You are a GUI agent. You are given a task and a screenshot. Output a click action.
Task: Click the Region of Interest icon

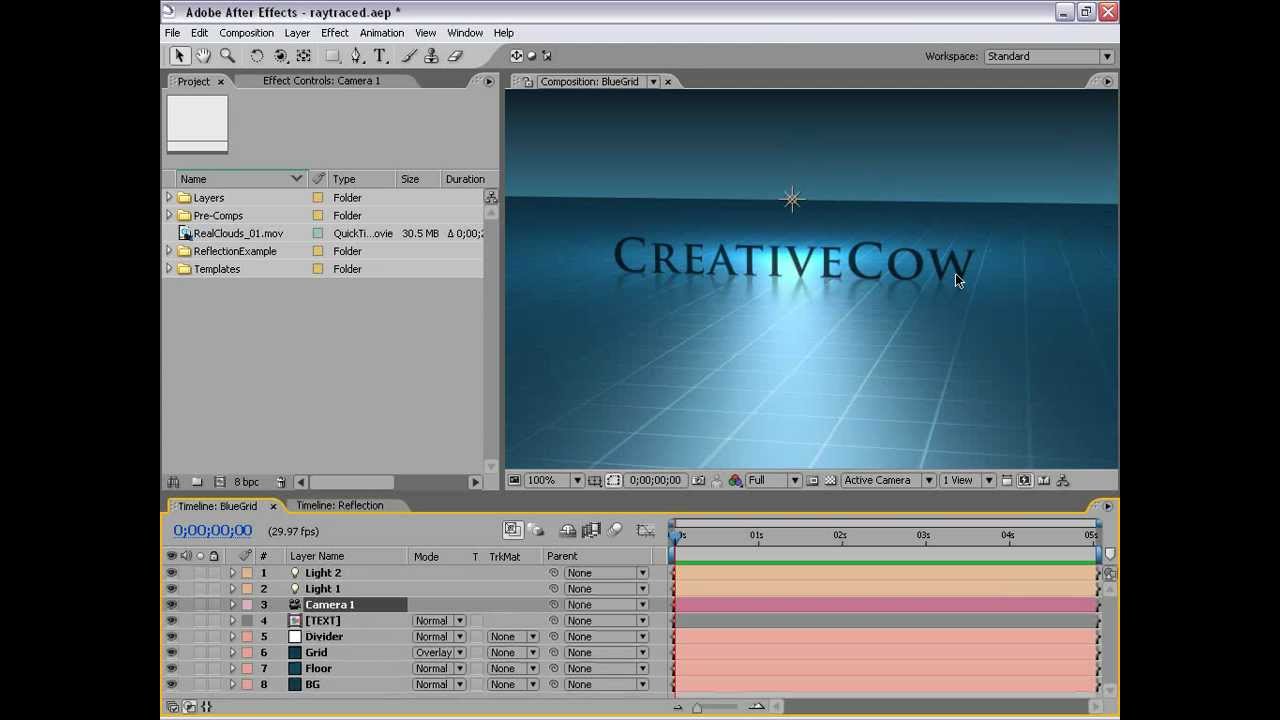tap(613, 480)
